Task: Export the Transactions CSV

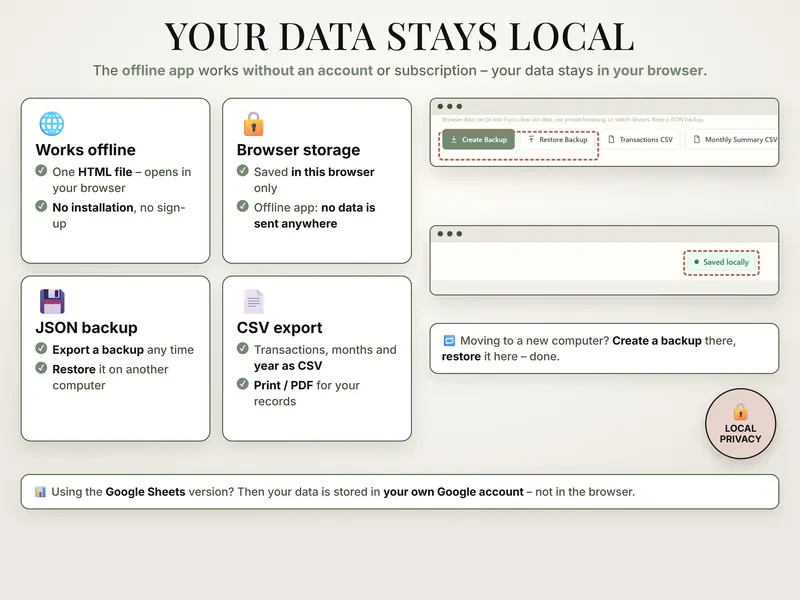Action: coord(641,139)
